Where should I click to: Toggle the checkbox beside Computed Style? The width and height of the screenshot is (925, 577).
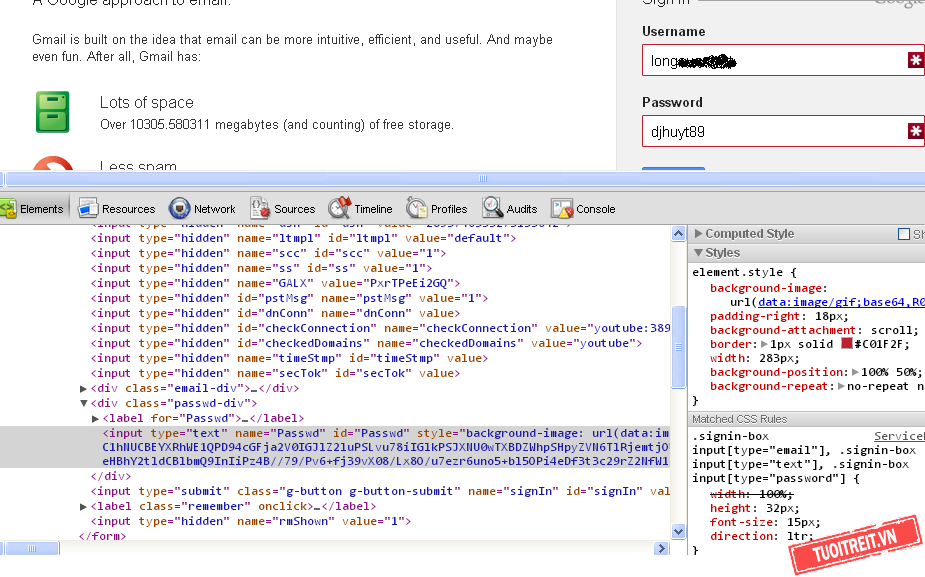[x=904, y=234]
